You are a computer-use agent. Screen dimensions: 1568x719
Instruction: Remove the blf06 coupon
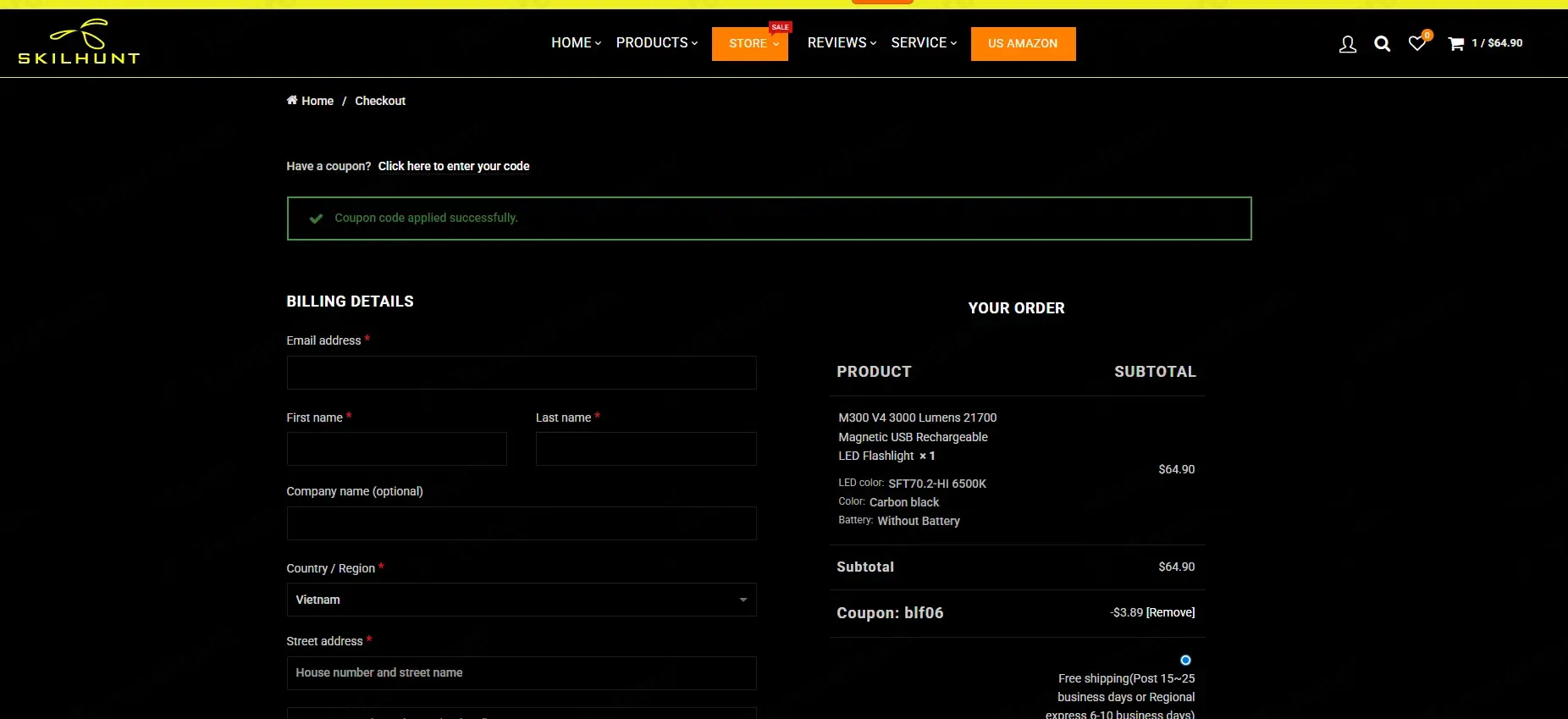point(1171,612)
